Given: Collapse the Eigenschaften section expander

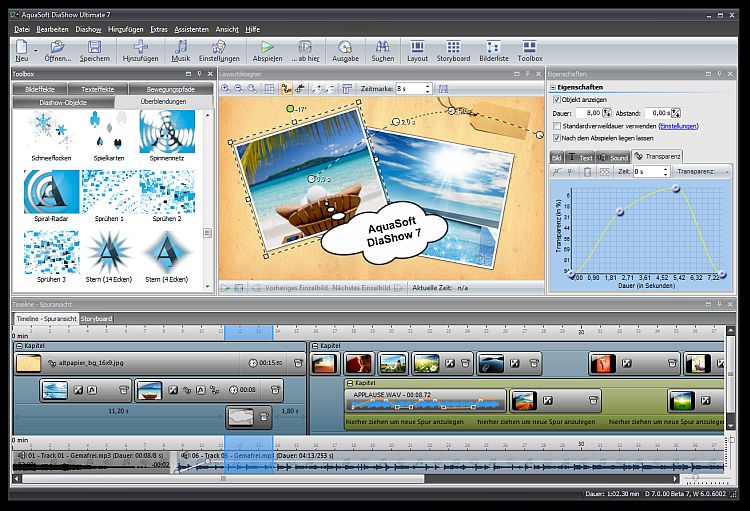Looking at the screenshot, I should pyautogui.click(x=555, y=87).
